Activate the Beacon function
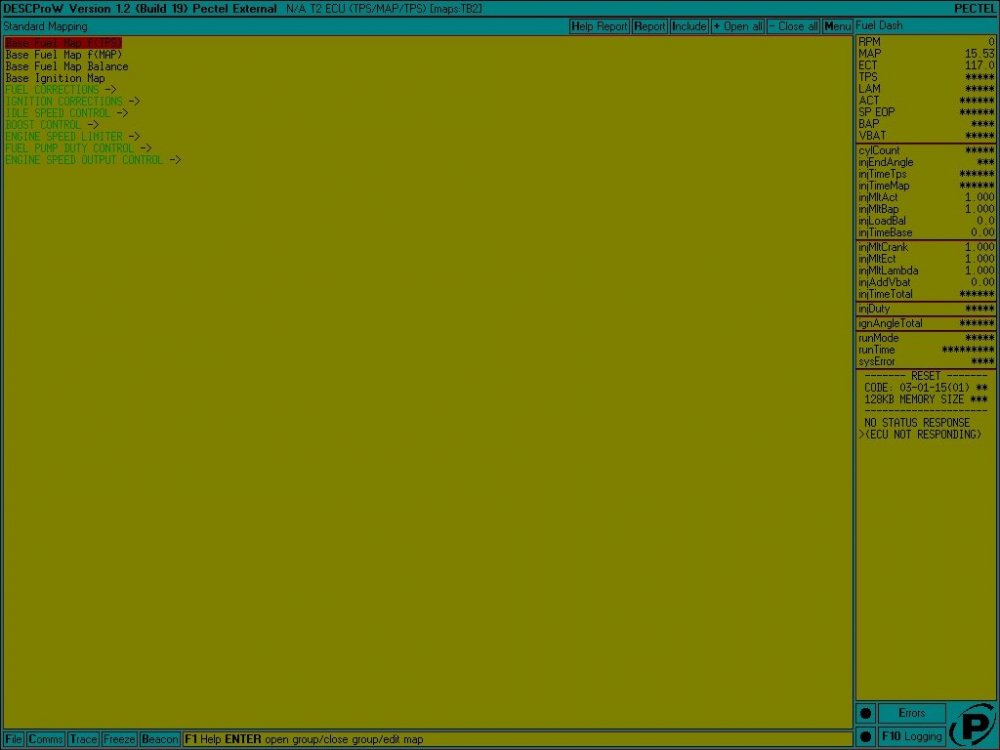The height and width of the screenshot is (750, 1000). click(160, 738)
